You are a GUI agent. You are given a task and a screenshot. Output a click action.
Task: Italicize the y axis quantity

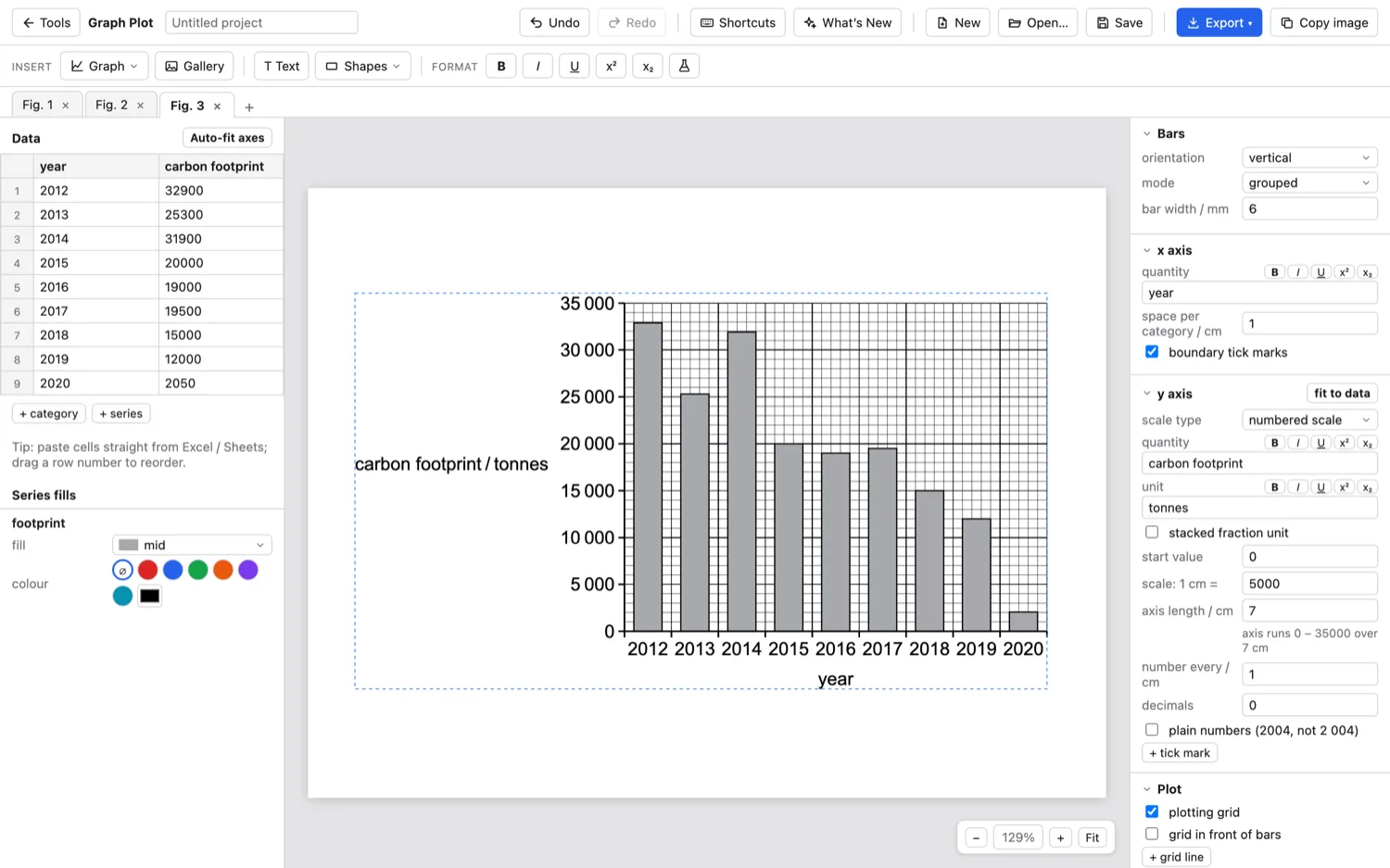click(x=1298, y=443)
